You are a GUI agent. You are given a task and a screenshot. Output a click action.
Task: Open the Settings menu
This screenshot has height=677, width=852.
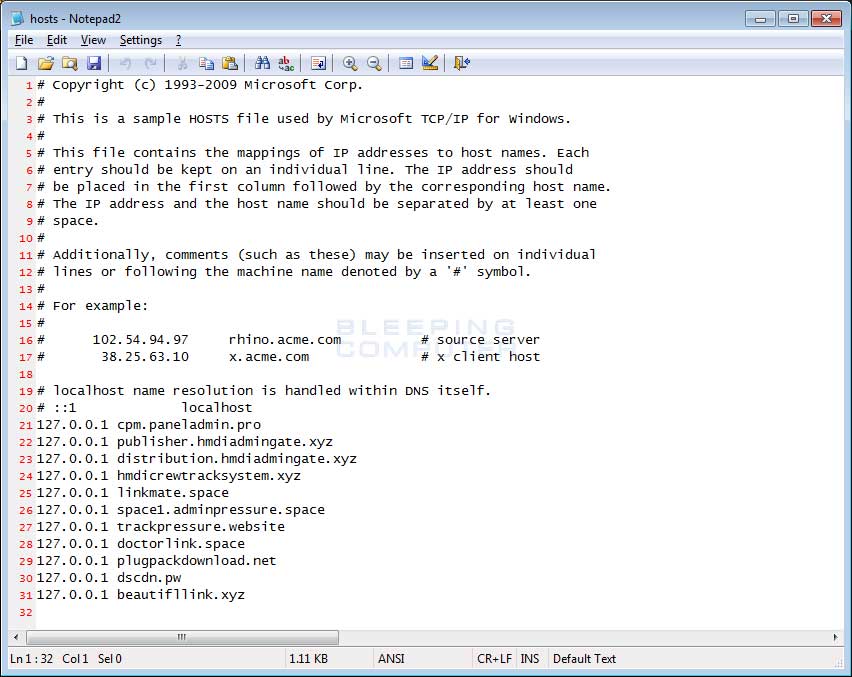pos(141,40)
